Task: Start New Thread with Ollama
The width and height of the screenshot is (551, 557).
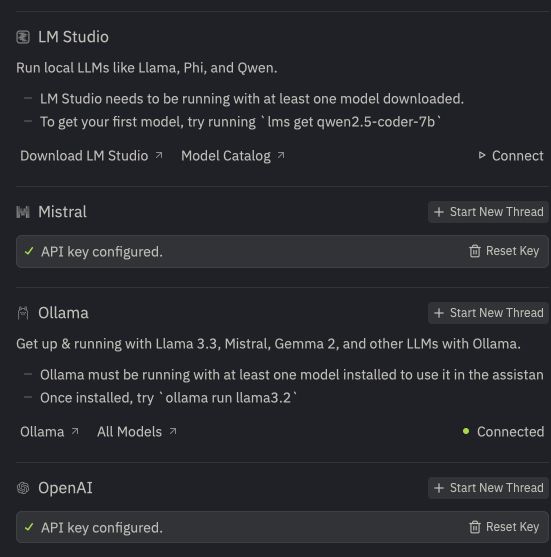Action: click(x=488, y=313)
